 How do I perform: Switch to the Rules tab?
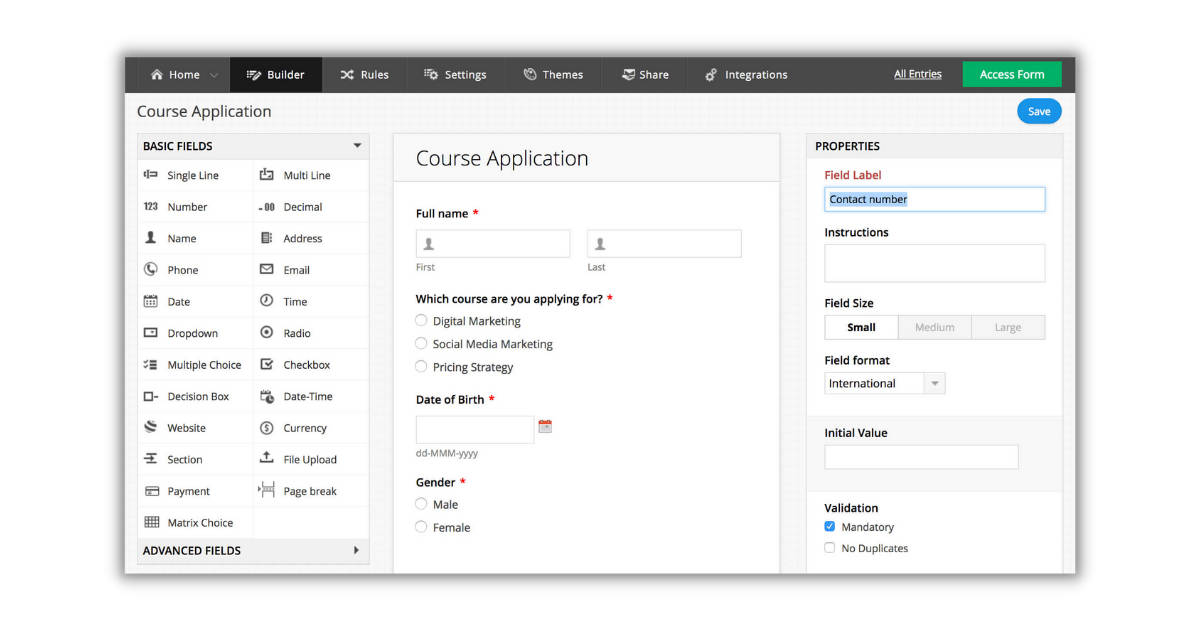364,75
